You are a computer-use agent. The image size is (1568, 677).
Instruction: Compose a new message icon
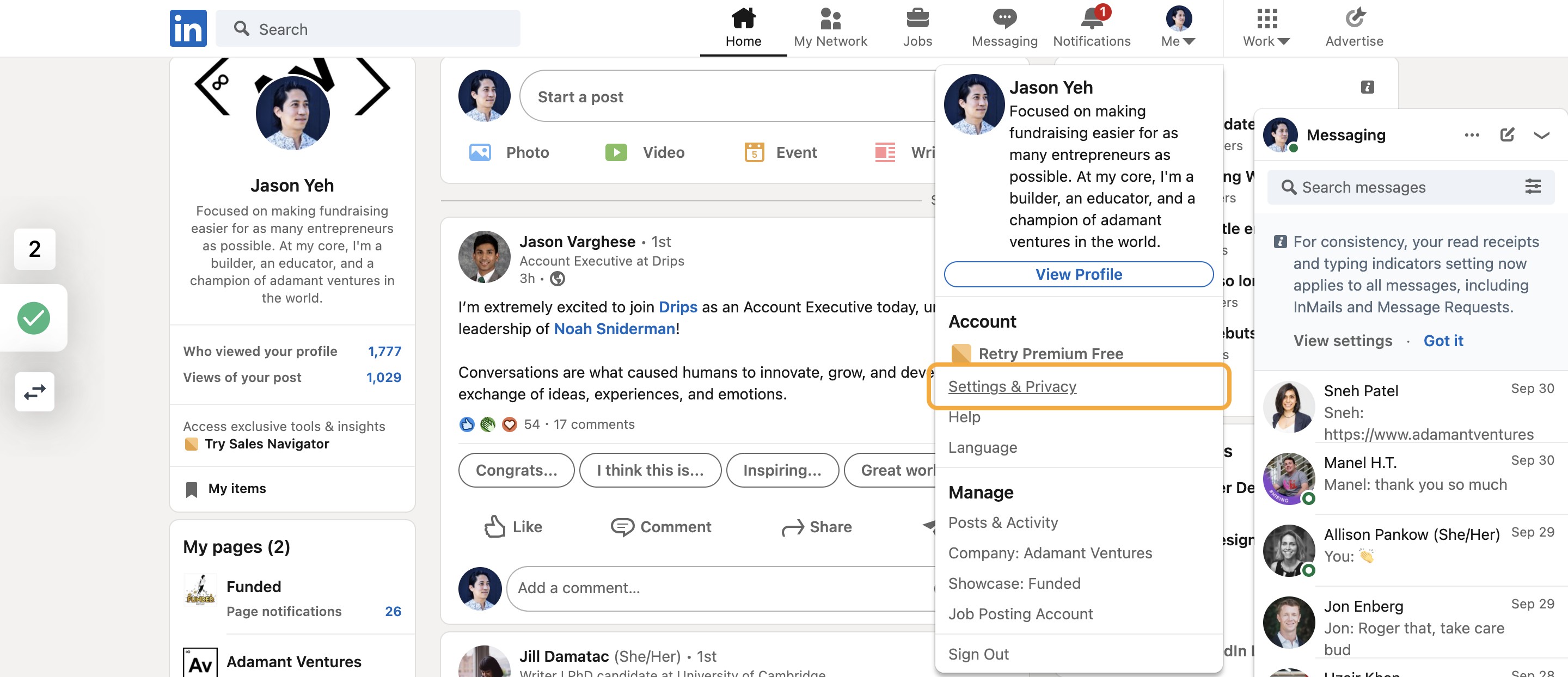point(1506,134)
